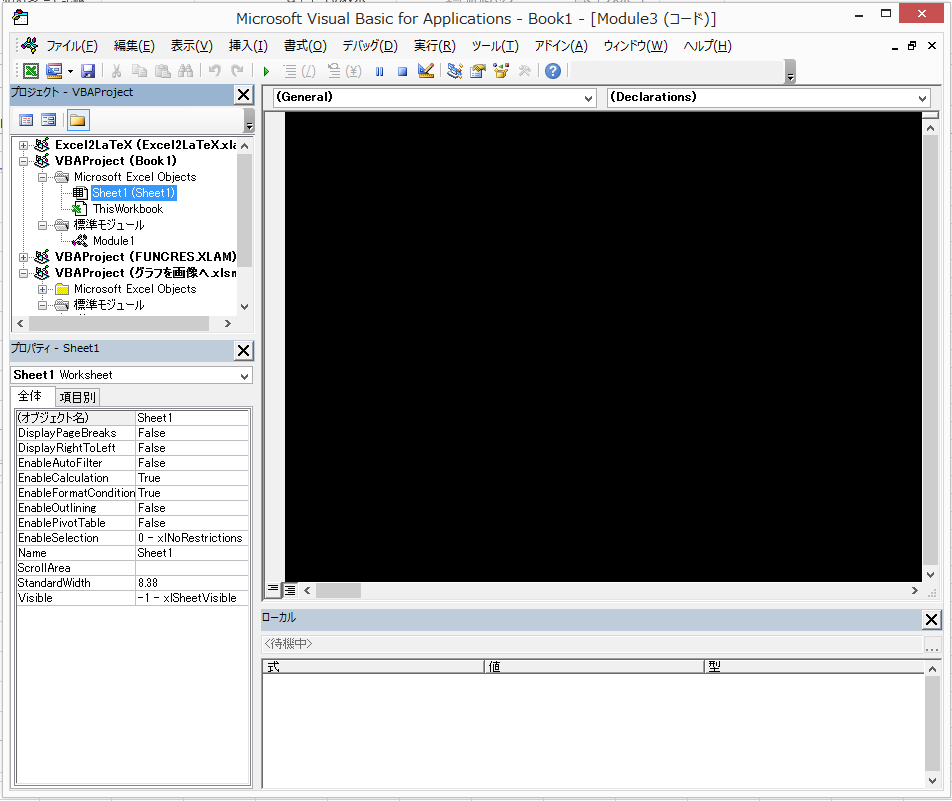Click the call stack ellipsis button
952x801 pixels.
click(932, 645)
